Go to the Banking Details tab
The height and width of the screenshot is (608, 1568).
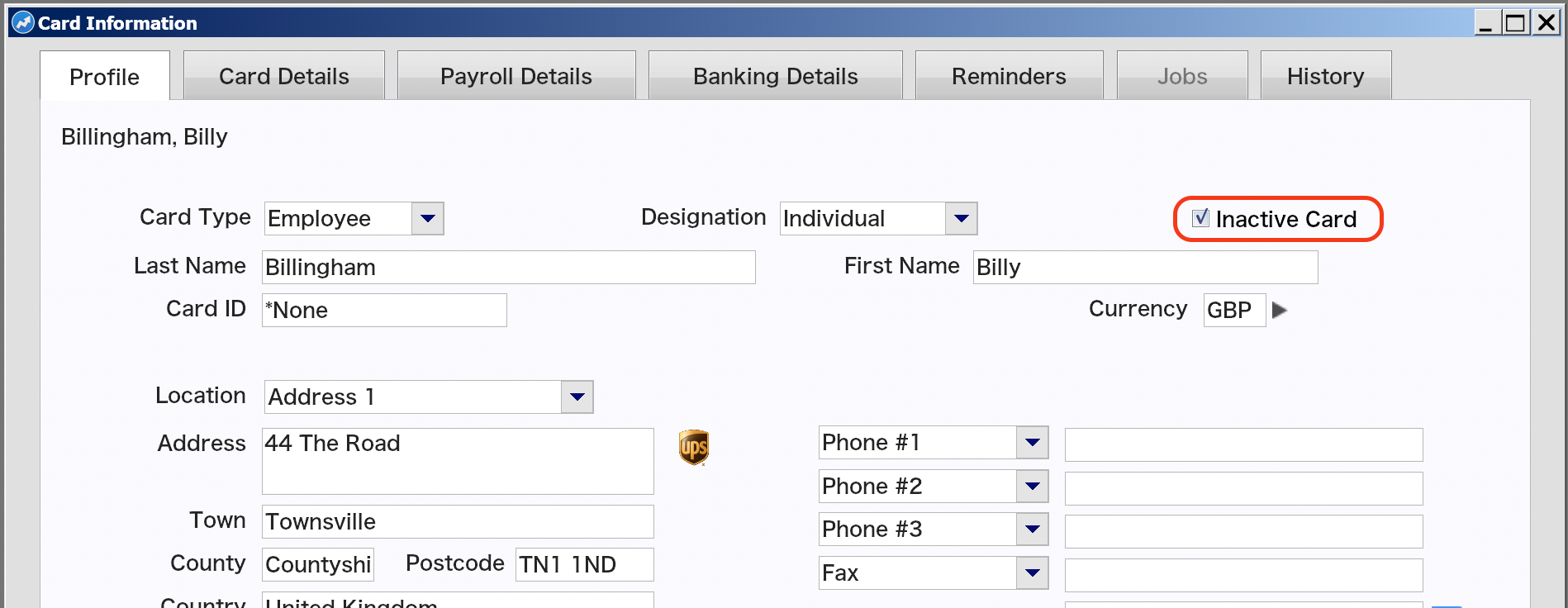[775, 76]
